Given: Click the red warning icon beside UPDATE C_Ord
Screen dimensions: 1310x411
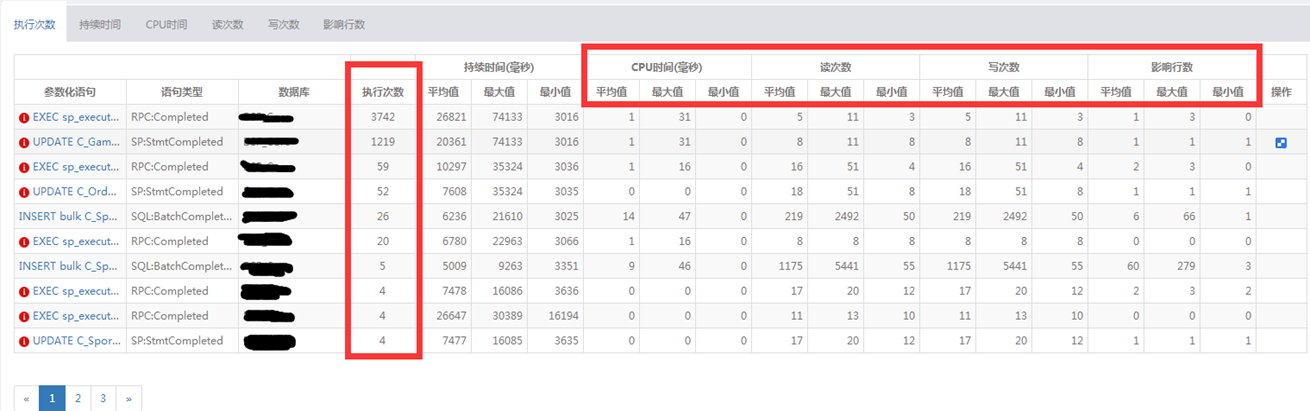Looking at the screenshot, I should (x=24, y=192).
